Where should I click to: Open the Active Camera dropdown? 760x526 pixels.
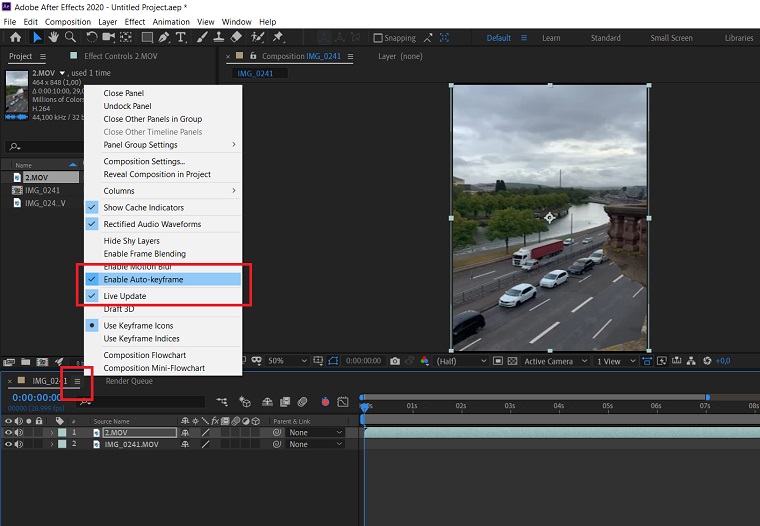coord(553,361)
